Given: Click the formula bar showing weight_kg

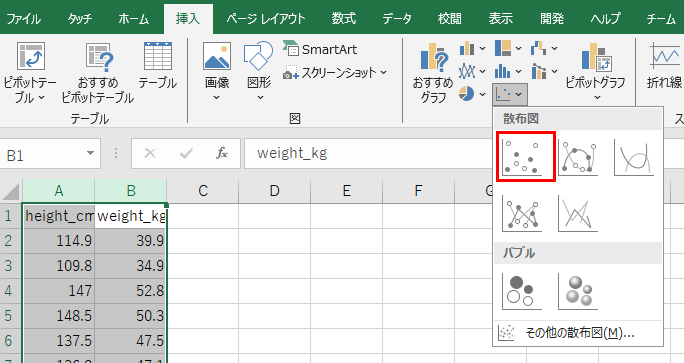Looking at the screenshot, I should point(368,153).
